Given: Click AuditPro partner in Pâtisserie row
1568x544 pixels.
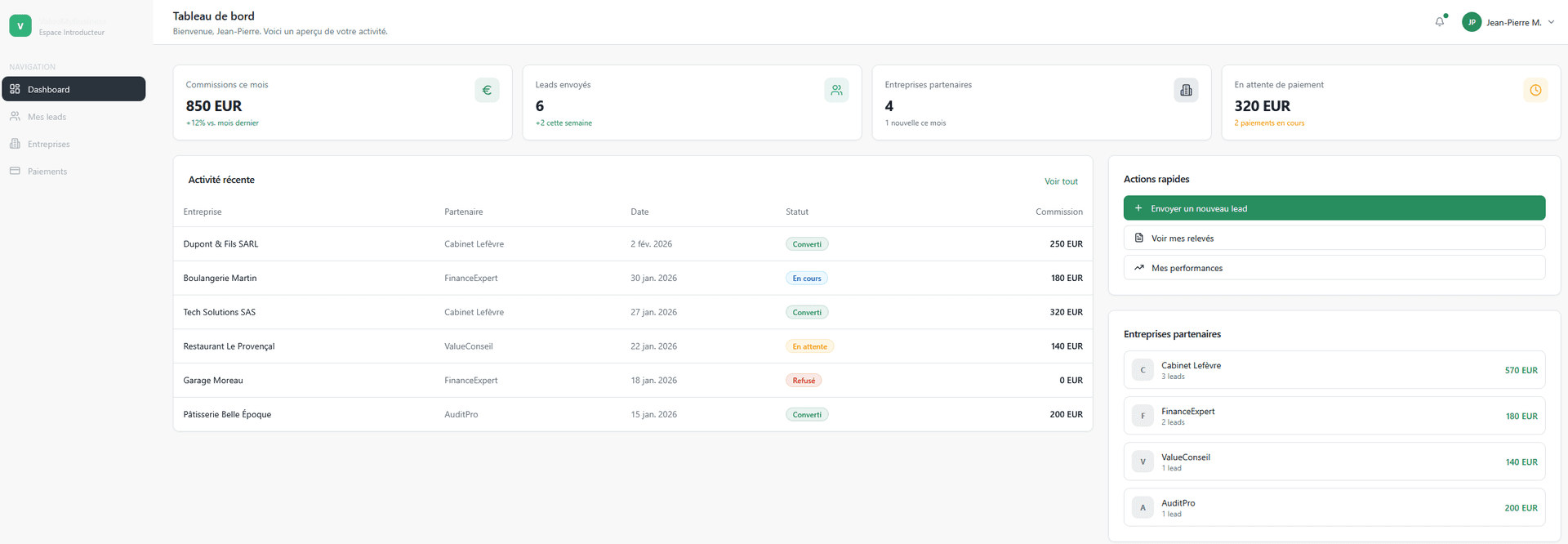Looking at the screenshot, I should pos(461,414).
